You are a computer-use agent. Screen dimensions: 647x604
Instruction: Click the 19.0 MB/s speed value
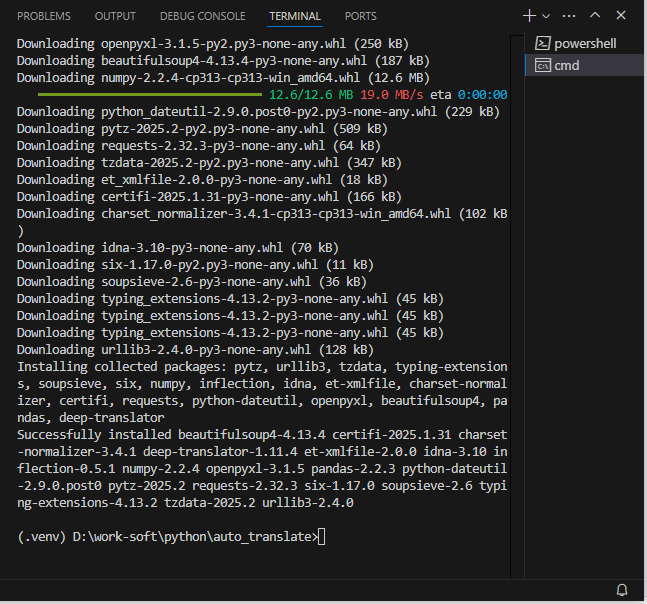tap(392, 94)
